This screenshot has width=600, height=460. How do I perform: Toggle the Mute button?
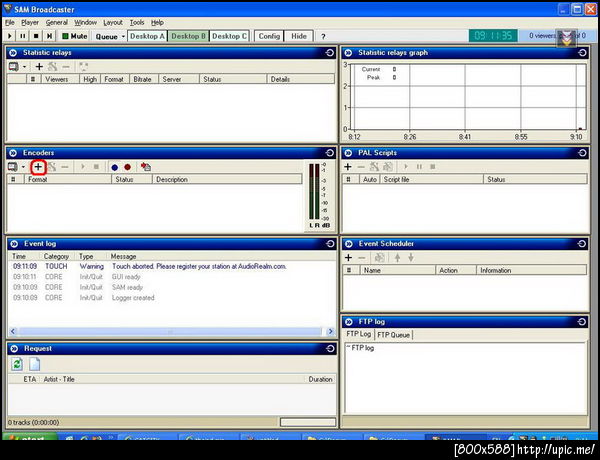tap(75, 36)
